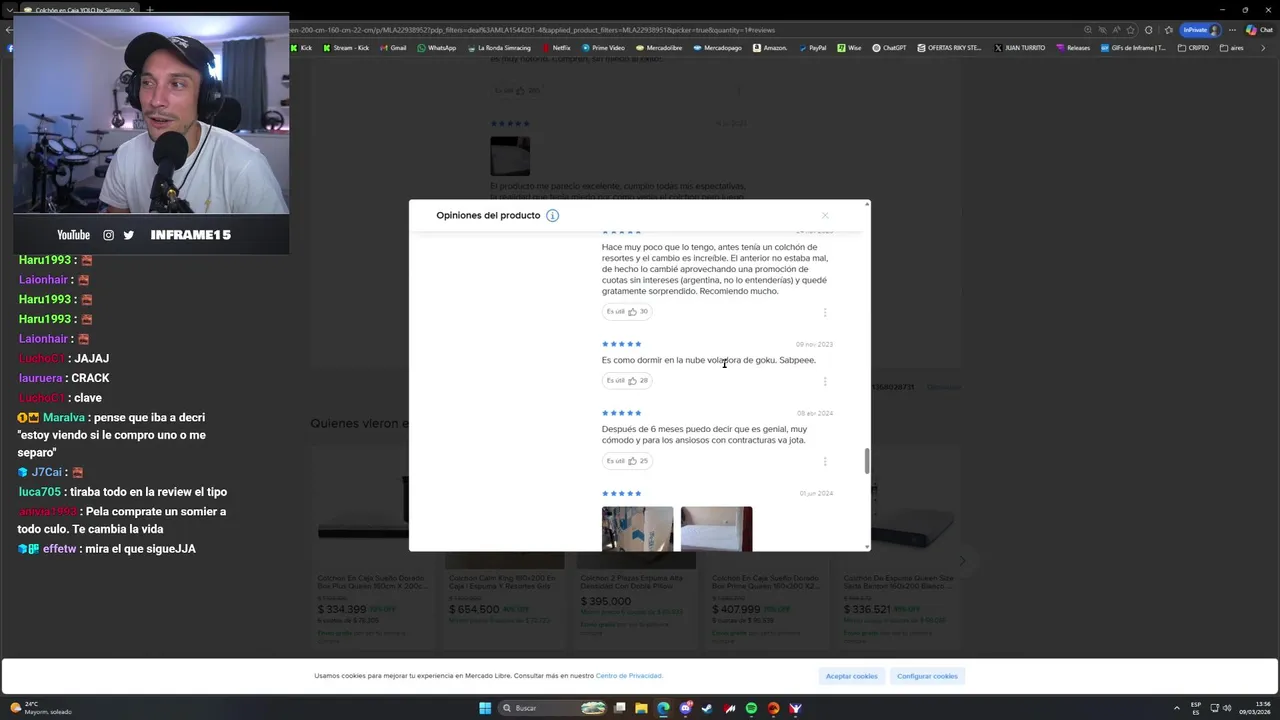Expand CRIPTO bookmarks folder
The height and width of the screenshot is (720, 1280).
pos(1193,47)
